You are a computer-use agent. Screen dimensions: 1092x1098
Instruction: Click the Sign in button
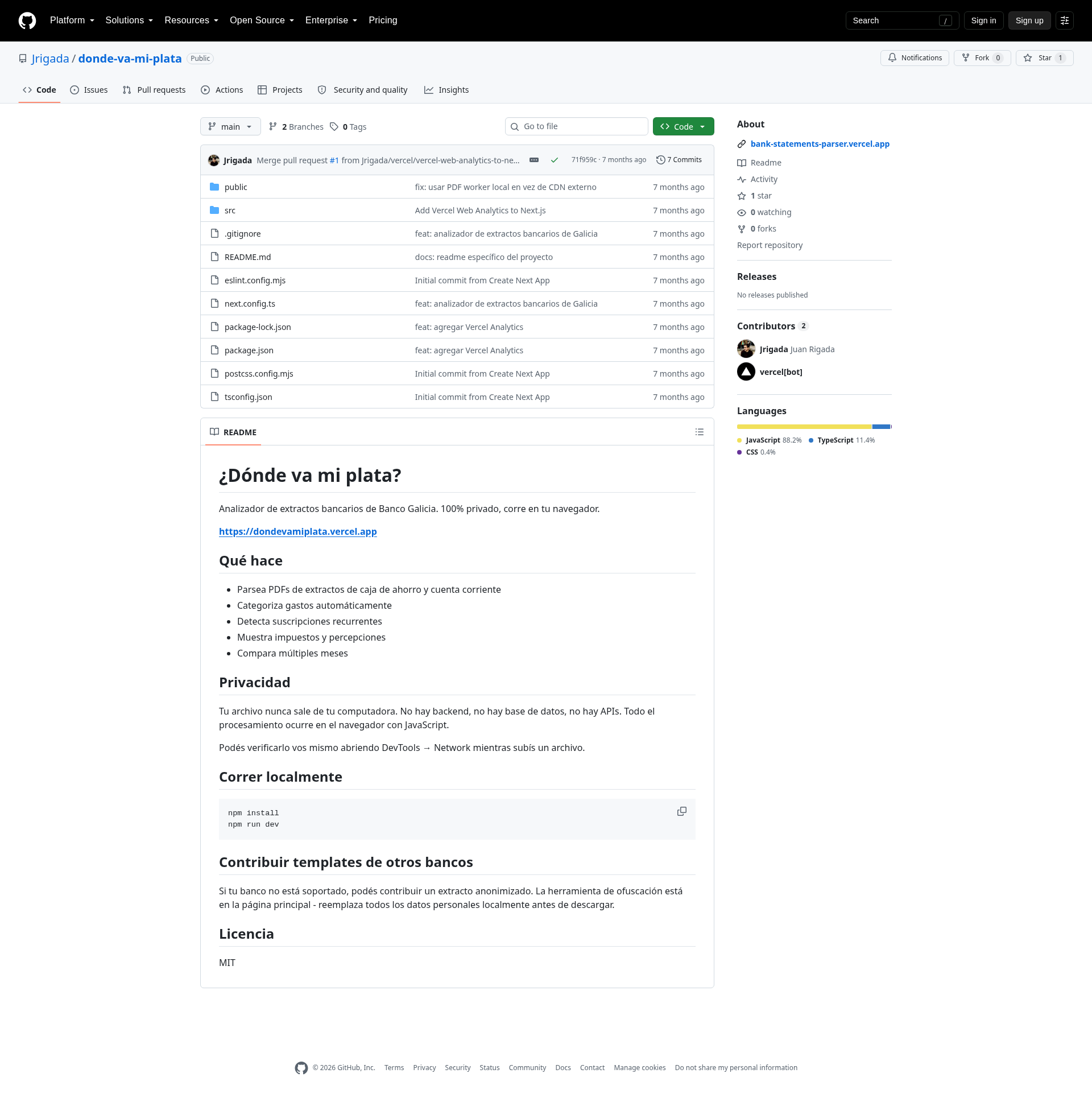[x=983, y=20]
